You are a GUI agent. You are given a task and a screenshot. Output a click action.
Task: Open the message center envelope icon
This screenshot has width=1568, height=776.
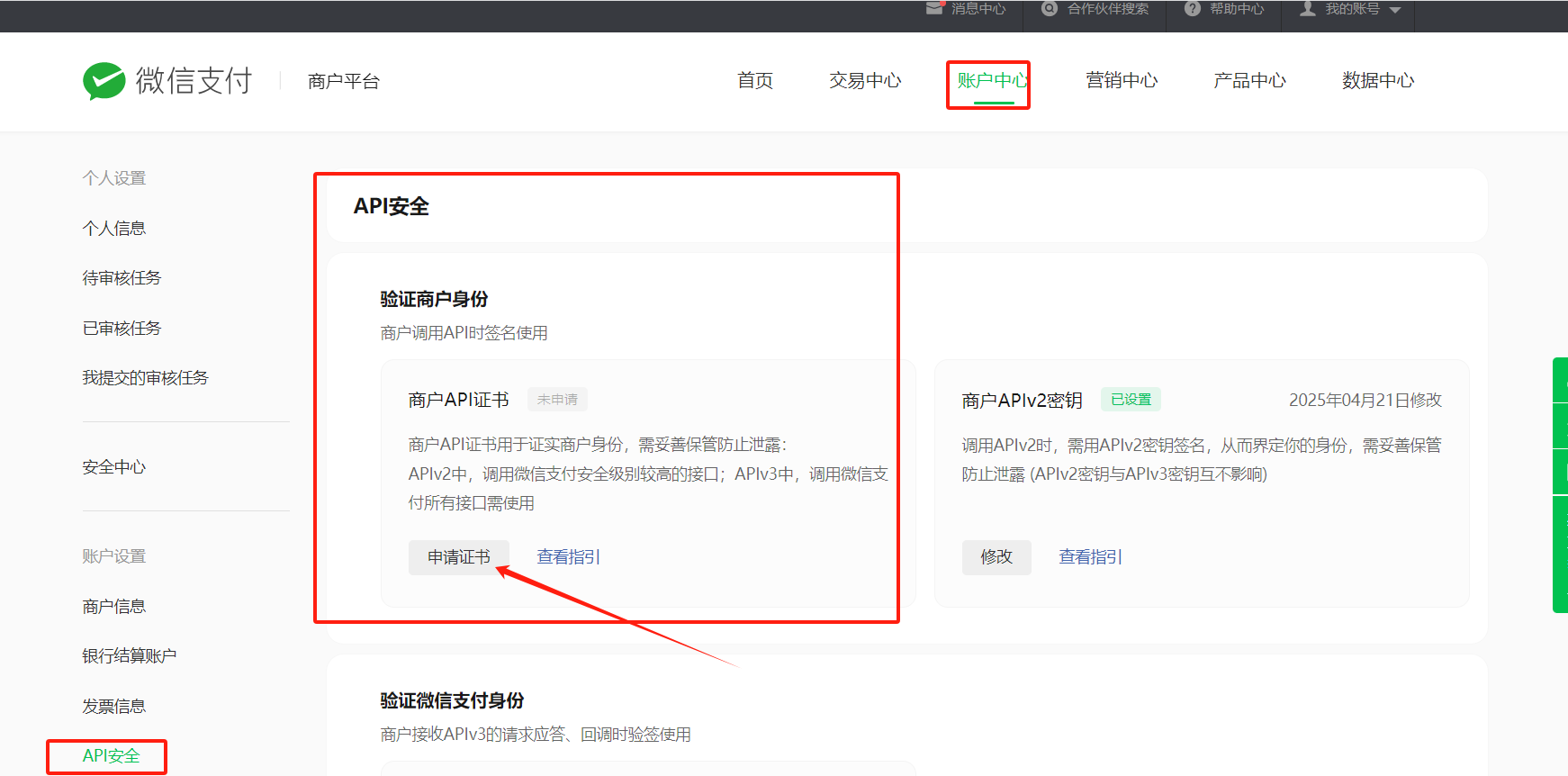click(934, 8)
